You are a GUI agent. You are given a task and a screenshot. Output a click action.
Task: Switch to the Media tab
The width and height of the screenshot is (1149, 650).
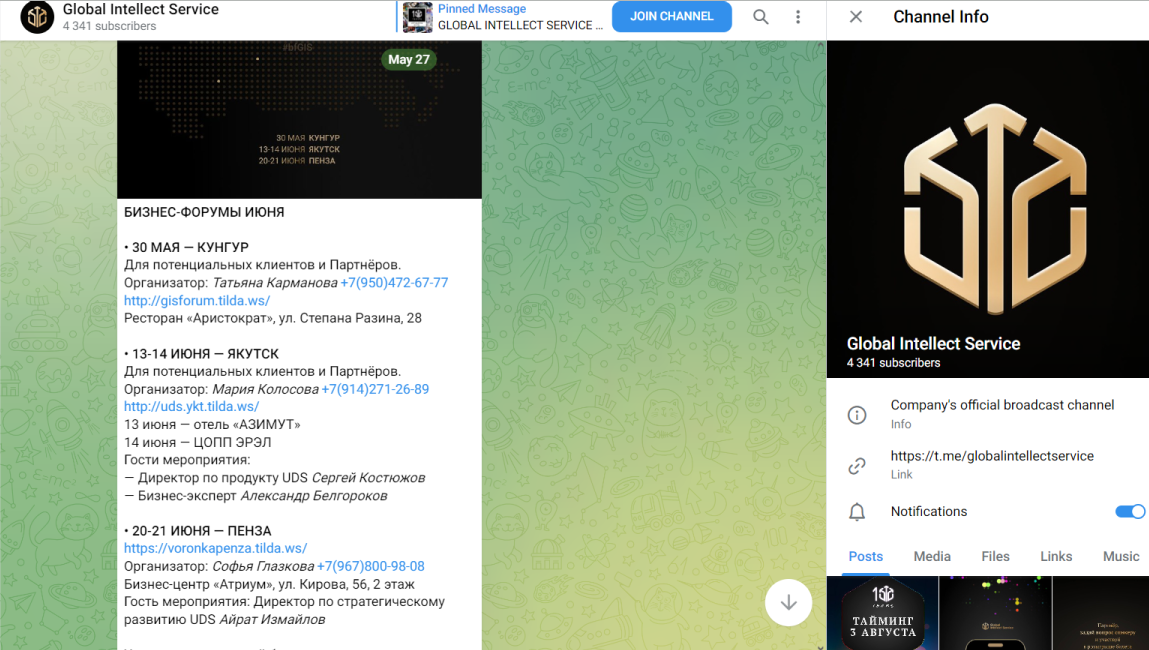click(x=932, y=556)
